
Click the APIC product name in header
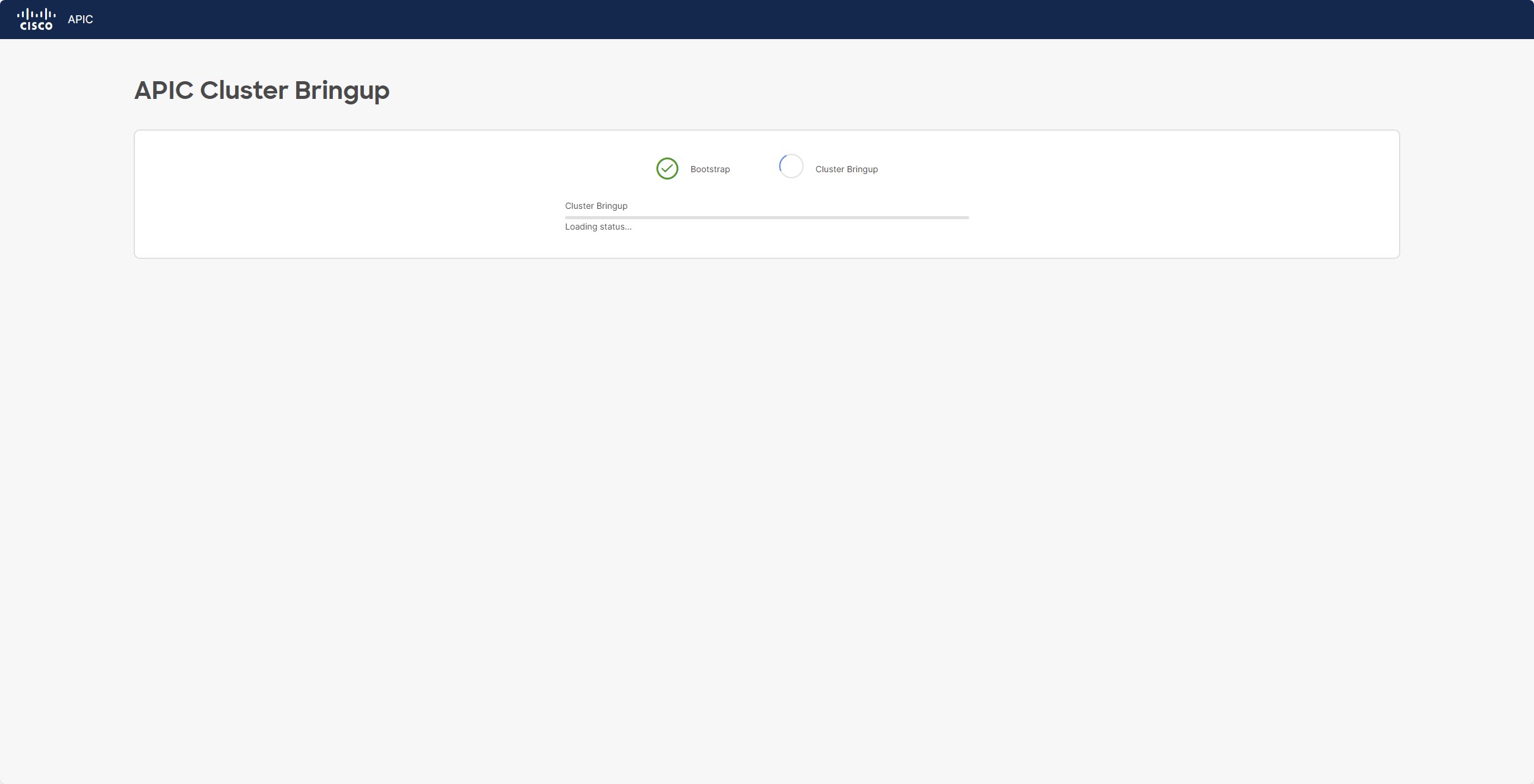[80, 20]
